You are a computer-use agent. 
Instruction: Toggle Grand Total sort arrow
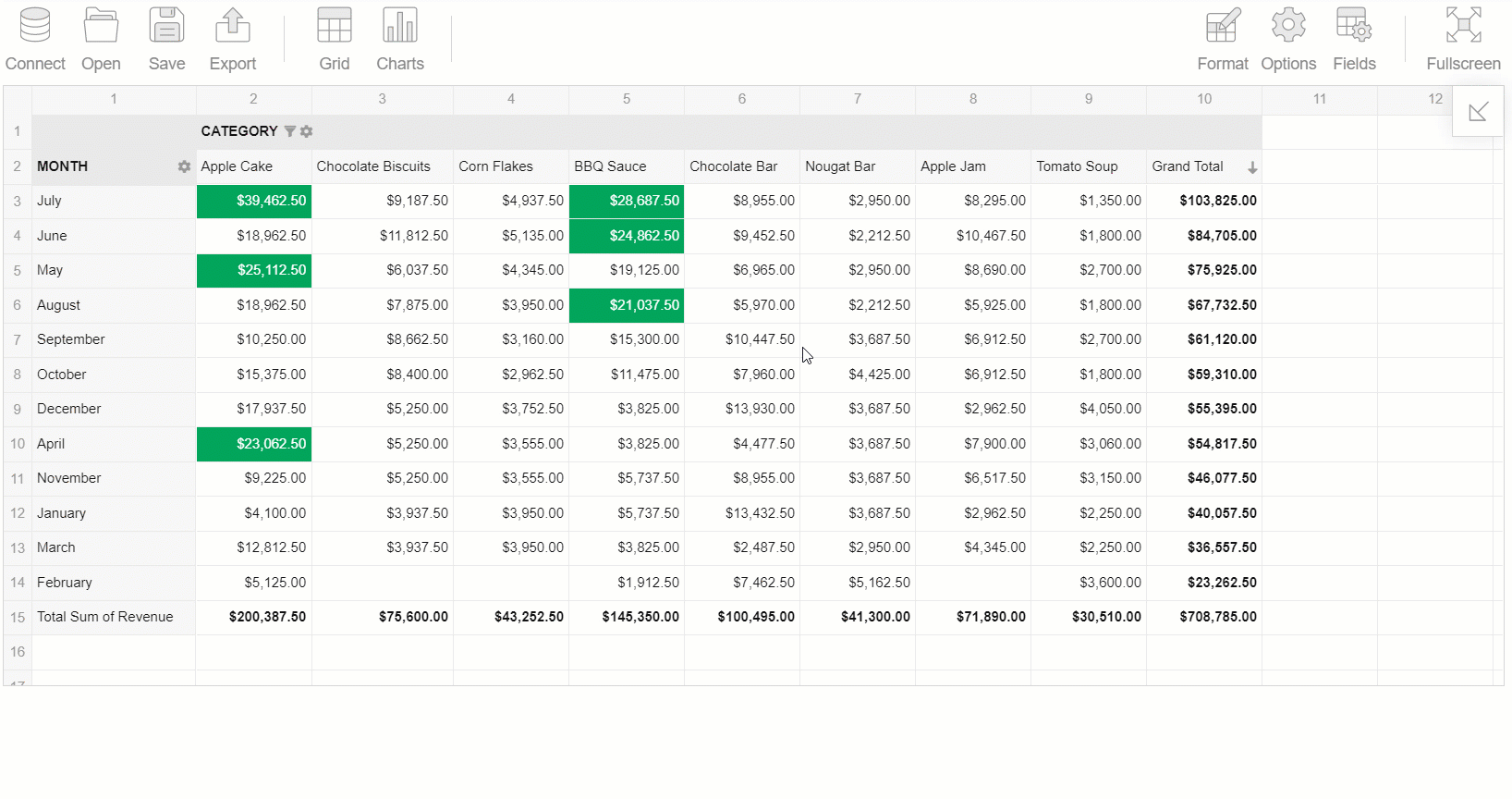(x=1252, y=167)
